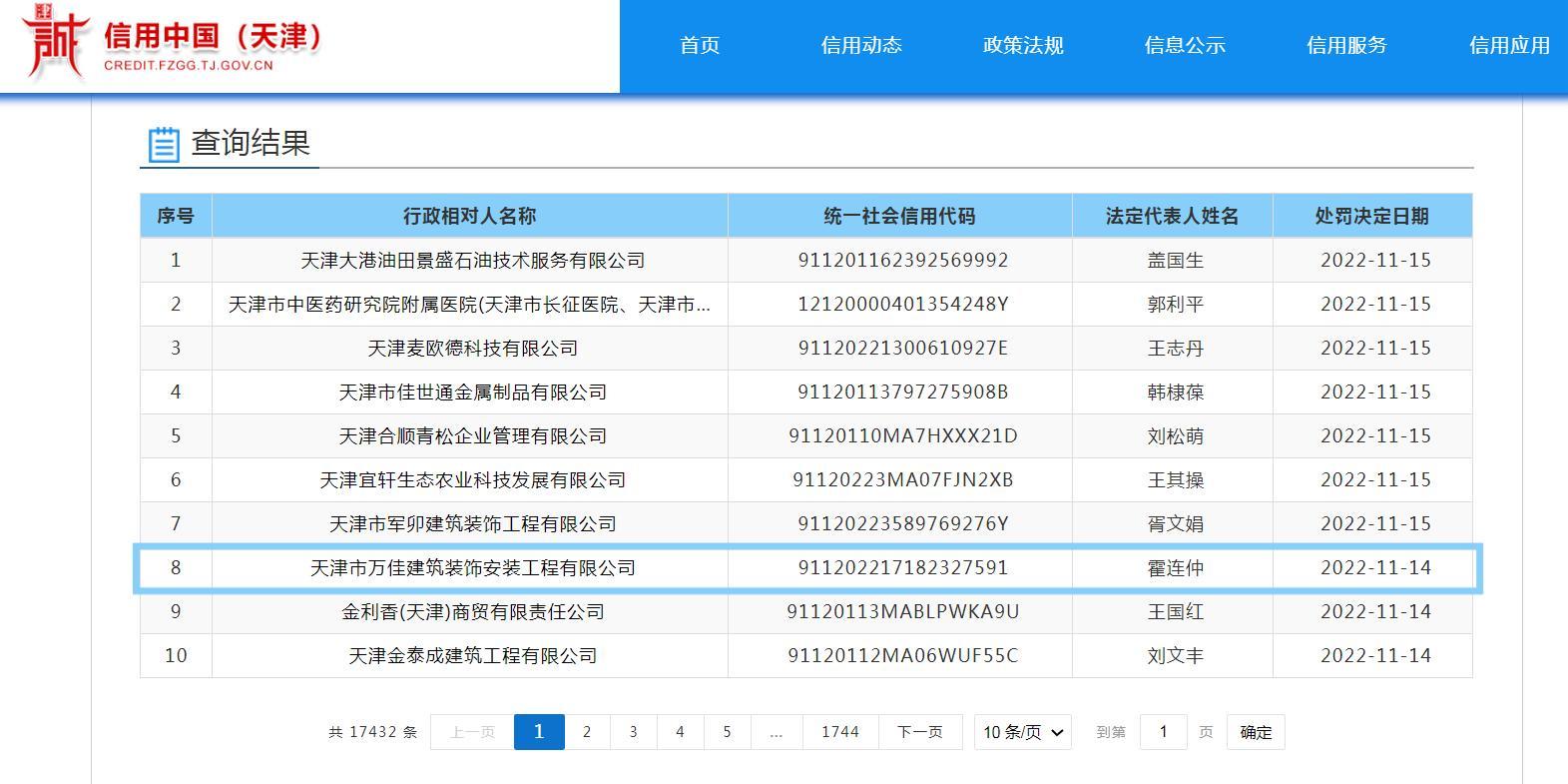
Task: Open 天津市军卯建筑装饰工程有限公司 record
Action: 473,524
